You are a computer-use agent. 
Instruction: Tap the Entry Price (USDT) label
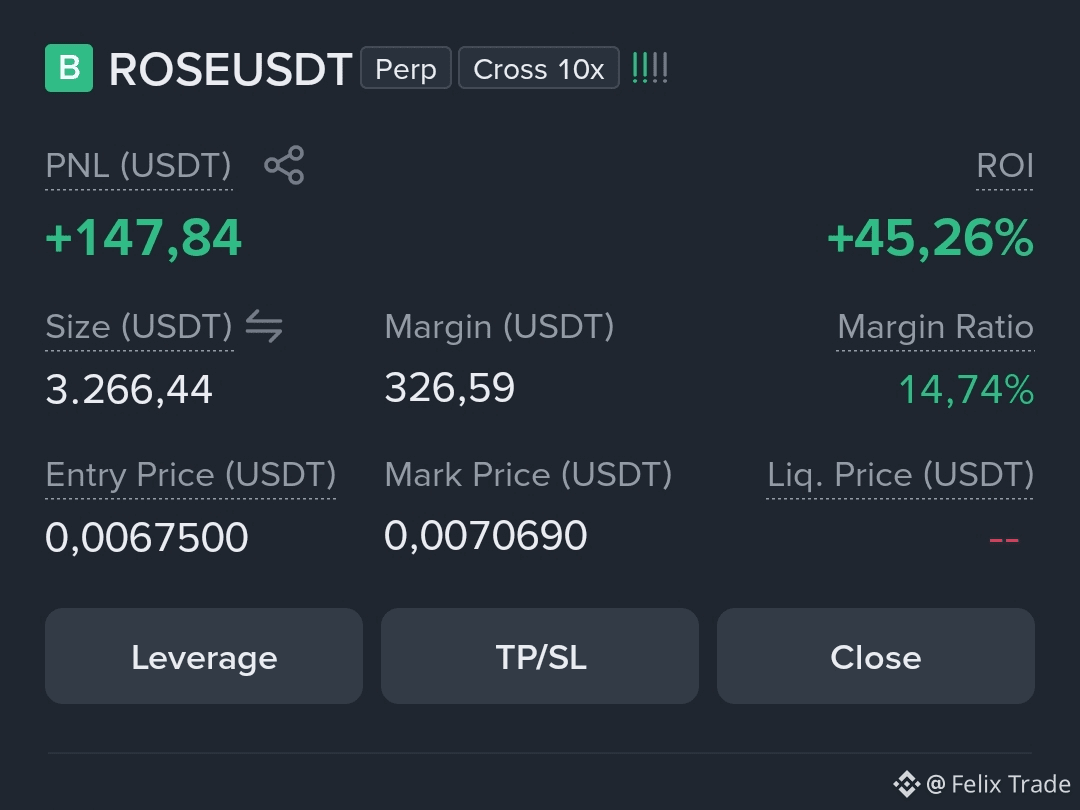(191, 475)
